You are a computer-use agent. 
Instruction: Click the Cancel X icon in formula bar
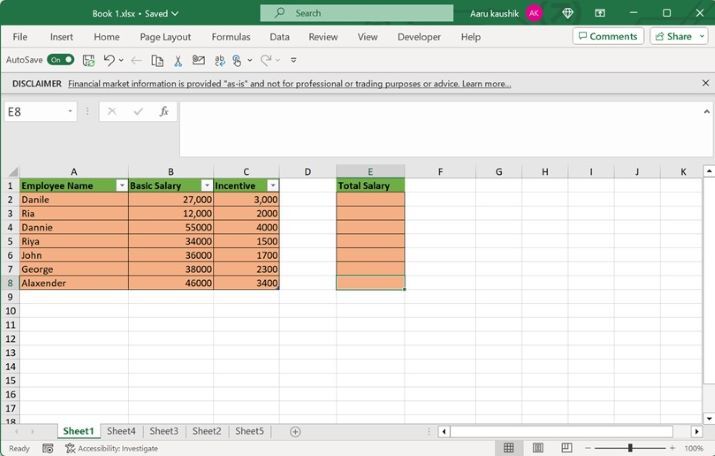pos(112,111)
